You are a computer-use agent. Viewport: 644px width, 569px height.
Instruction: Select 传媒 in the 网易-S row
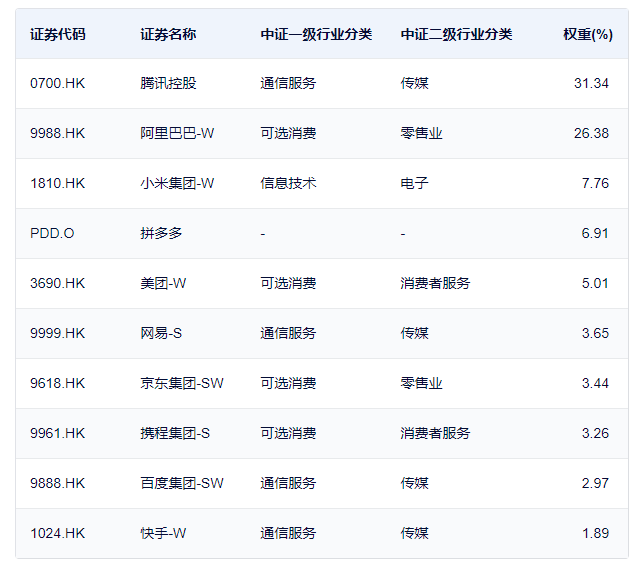[414, 333]
